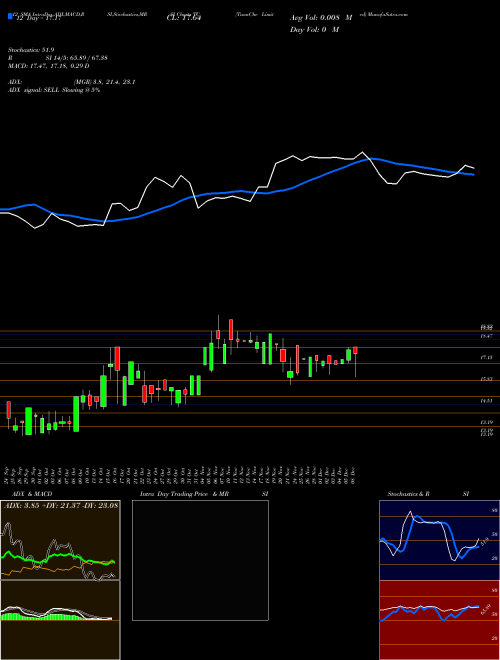Viewport: 500px width, 660px height.
Task: Open the red RSI mini chart
Action: 439,620
